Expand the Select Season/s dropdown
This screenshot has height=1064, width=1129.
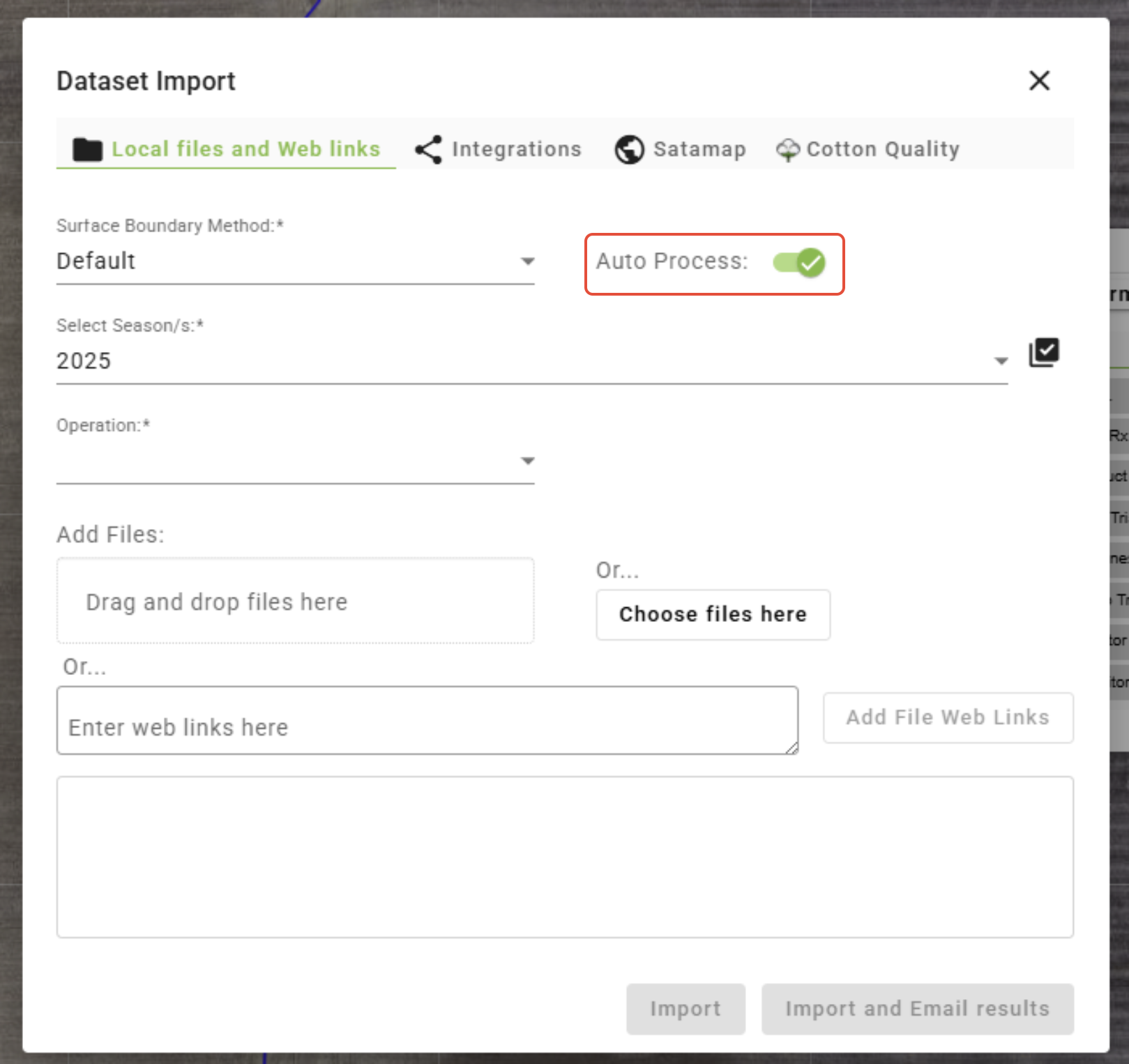tap(531, 361)
